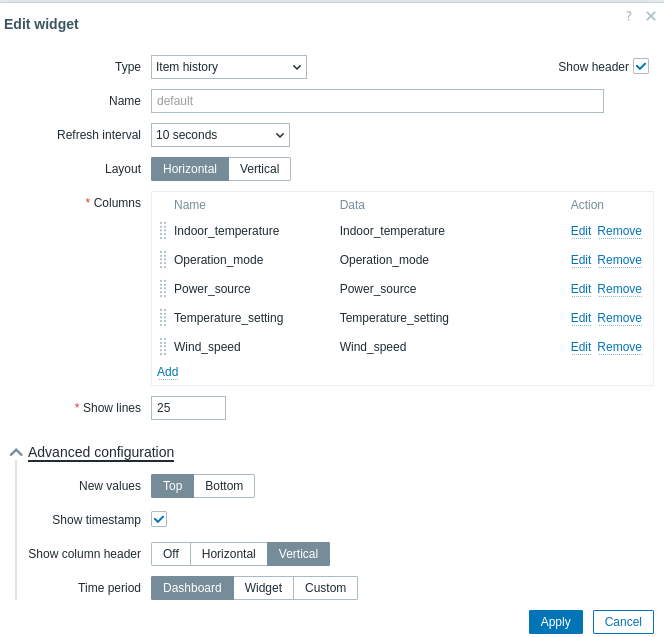Open the Type dropdown
664x637 pixels.
click(228, 67)
